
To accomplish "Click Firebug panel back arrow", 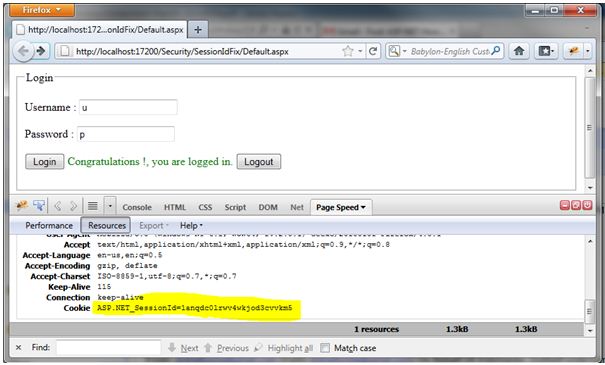I will pyautogui.click(x=58, y=206).
